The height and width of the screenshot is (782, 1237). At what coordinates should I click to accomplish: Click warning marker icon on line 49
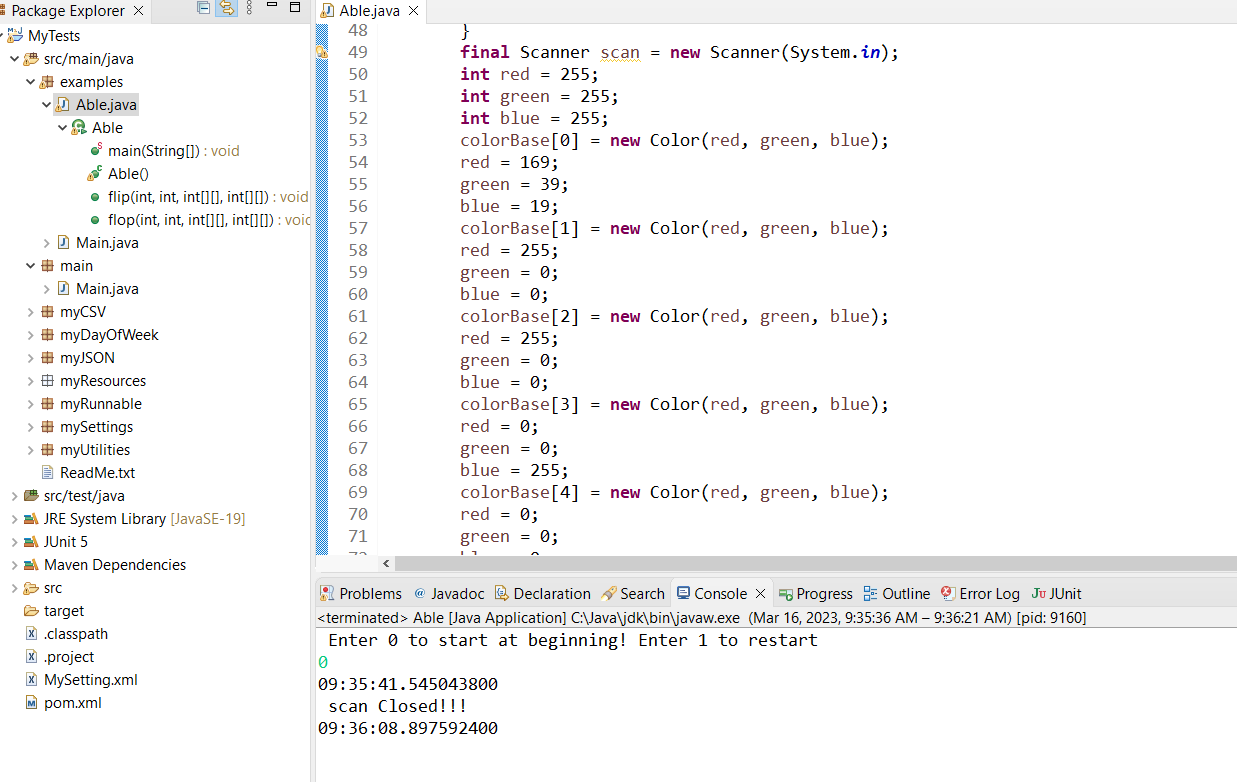[x=322, y=52]
